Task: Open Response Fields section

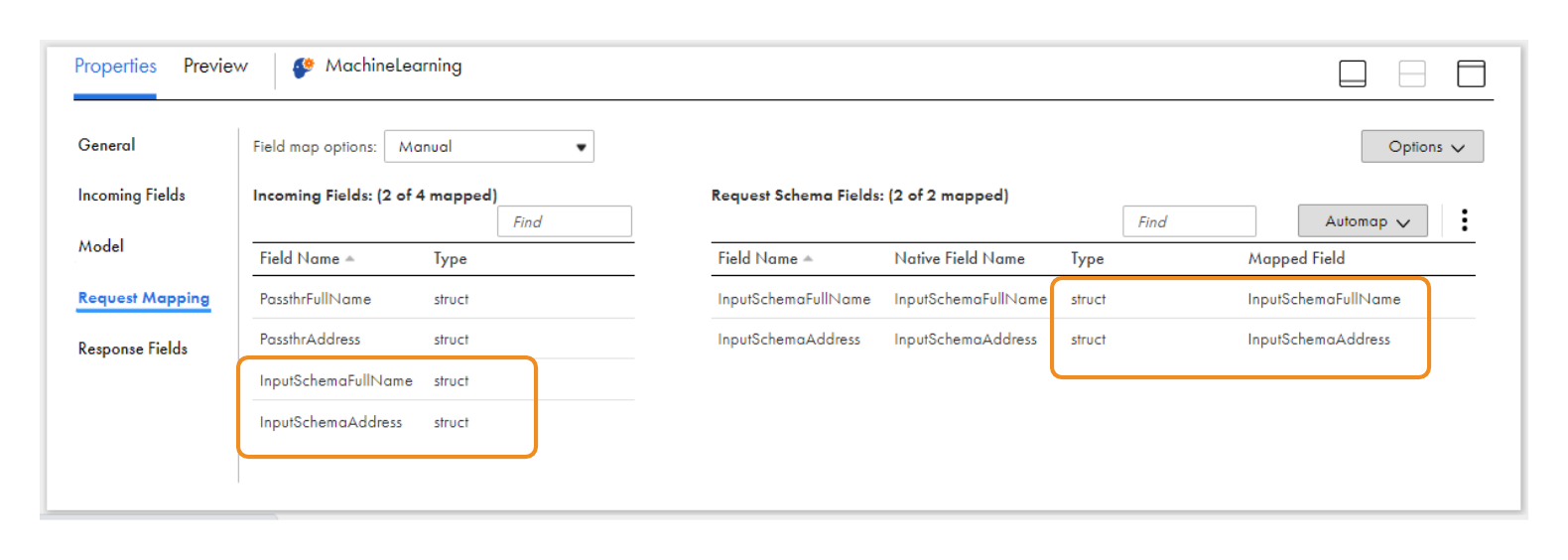Action: (x=132, y=349)
